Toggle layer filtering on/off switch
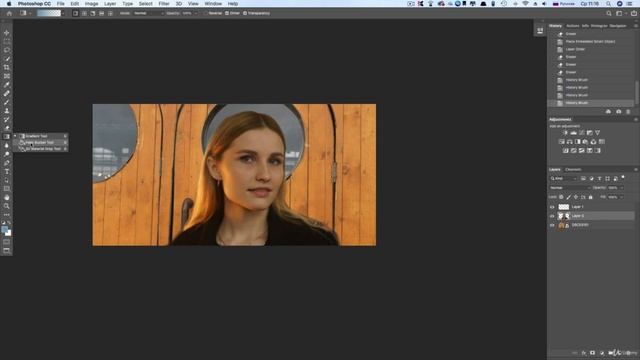 coord(623,178)
